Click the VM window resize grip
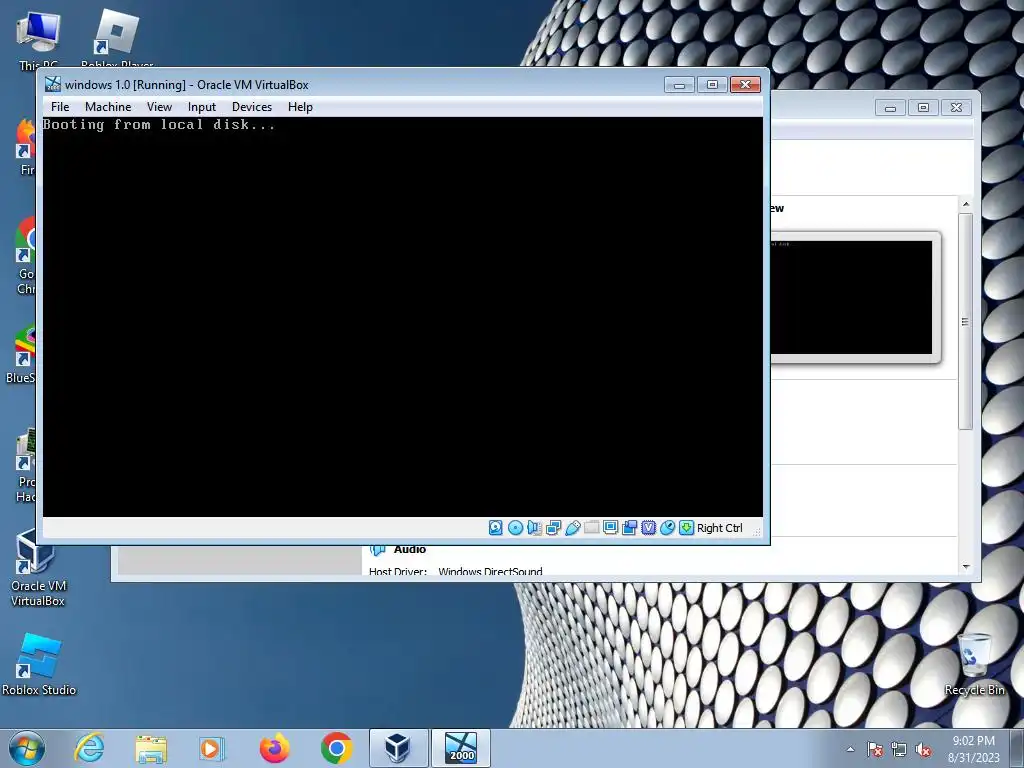1024x768 pixels. coord(757,532)
